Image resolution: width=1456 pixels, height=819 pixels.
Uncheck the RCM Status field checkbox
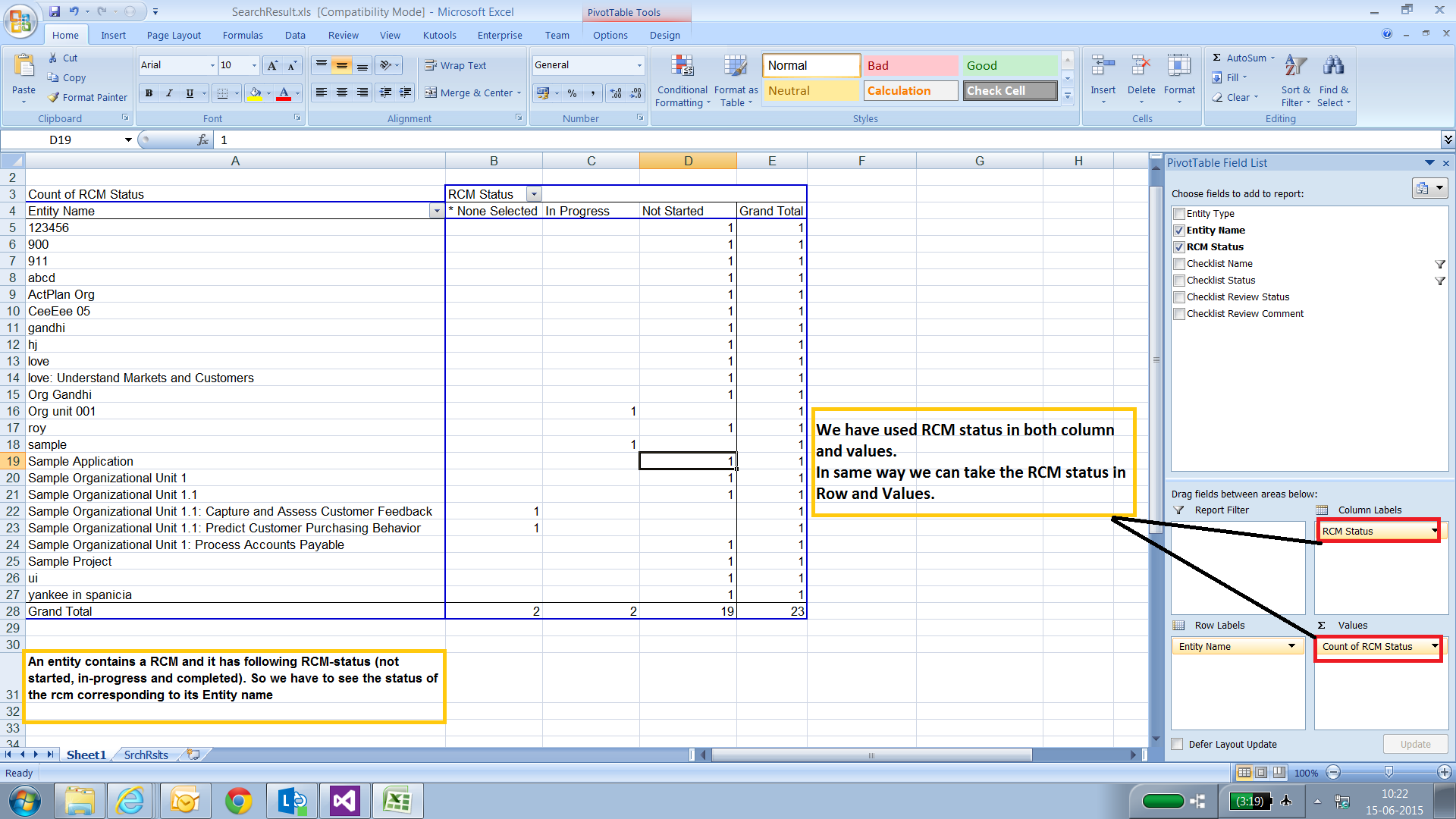(1179, 247)
